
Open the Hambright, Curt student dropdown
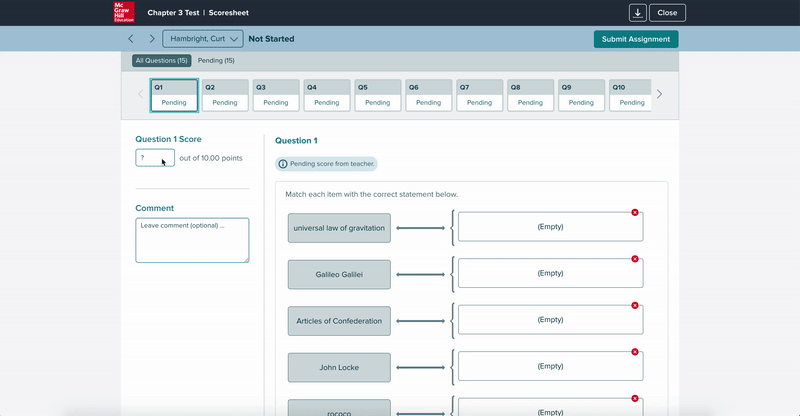(x=203, y=39)
